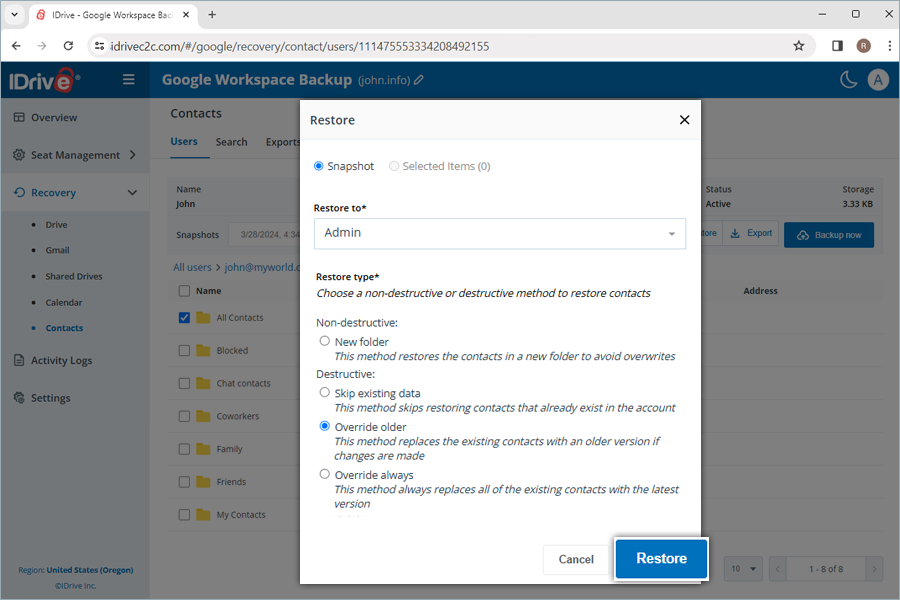Open Chrome side panel icon
This screenshot has width=900, height=600.
pos(837,46)
